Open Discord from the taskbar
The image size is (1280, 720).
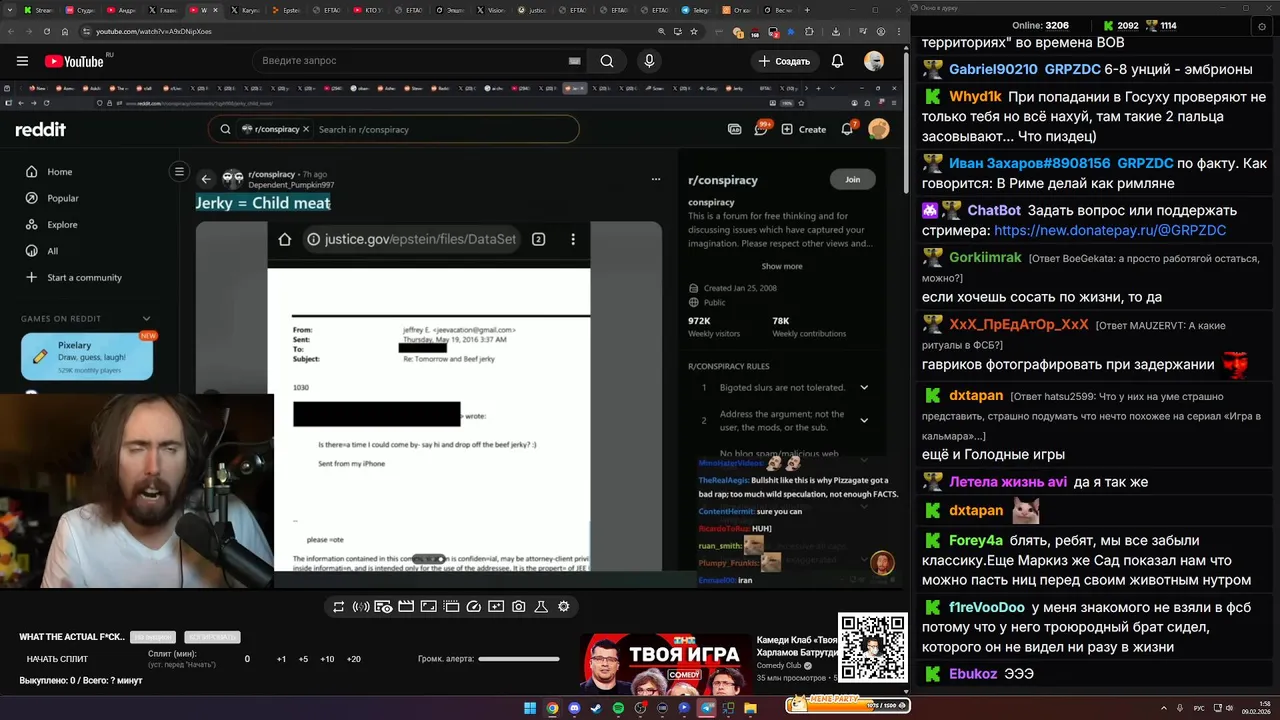pyautogui.click(x=574, y=708)
